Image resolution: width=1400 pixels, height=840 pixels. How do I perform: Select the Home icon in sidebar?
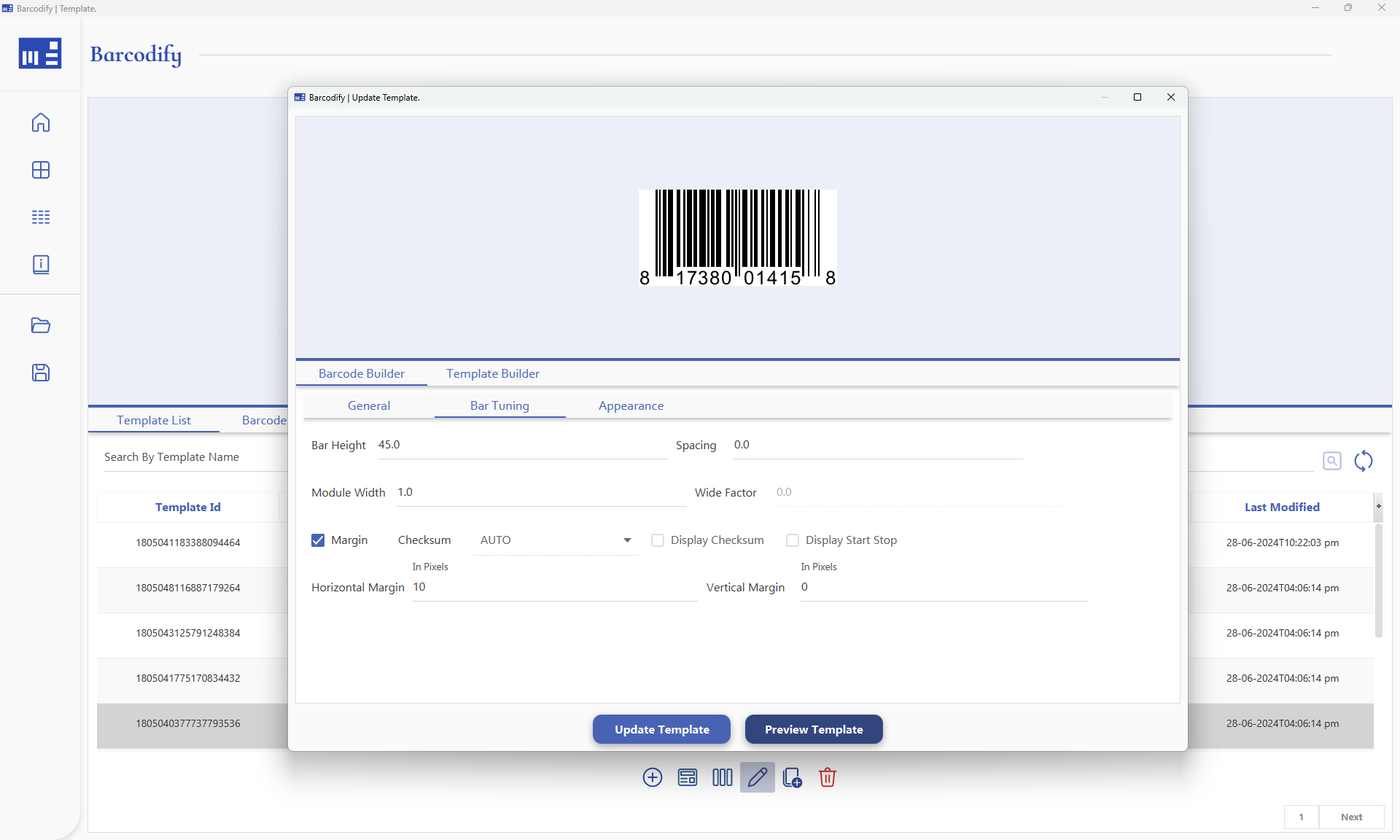click(x=41, y=122)
